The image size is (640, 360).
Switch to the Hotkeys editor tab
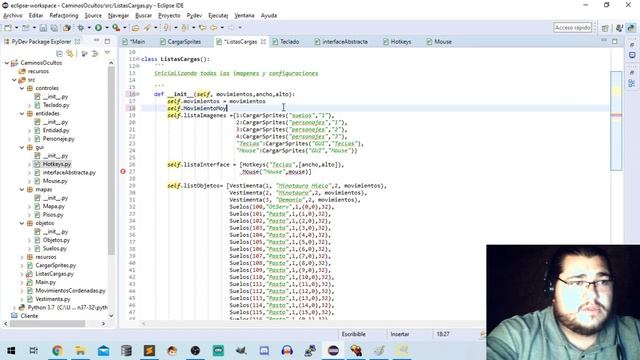(397, 42)
